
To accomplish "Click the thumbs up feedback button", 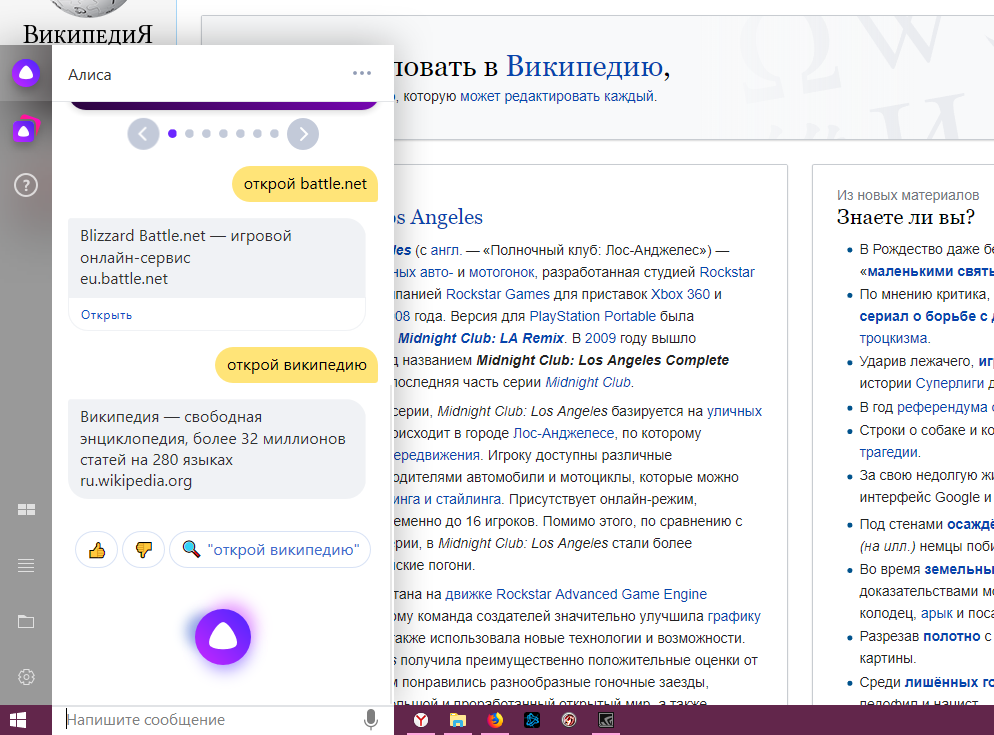I will click(x=97, y=549).
